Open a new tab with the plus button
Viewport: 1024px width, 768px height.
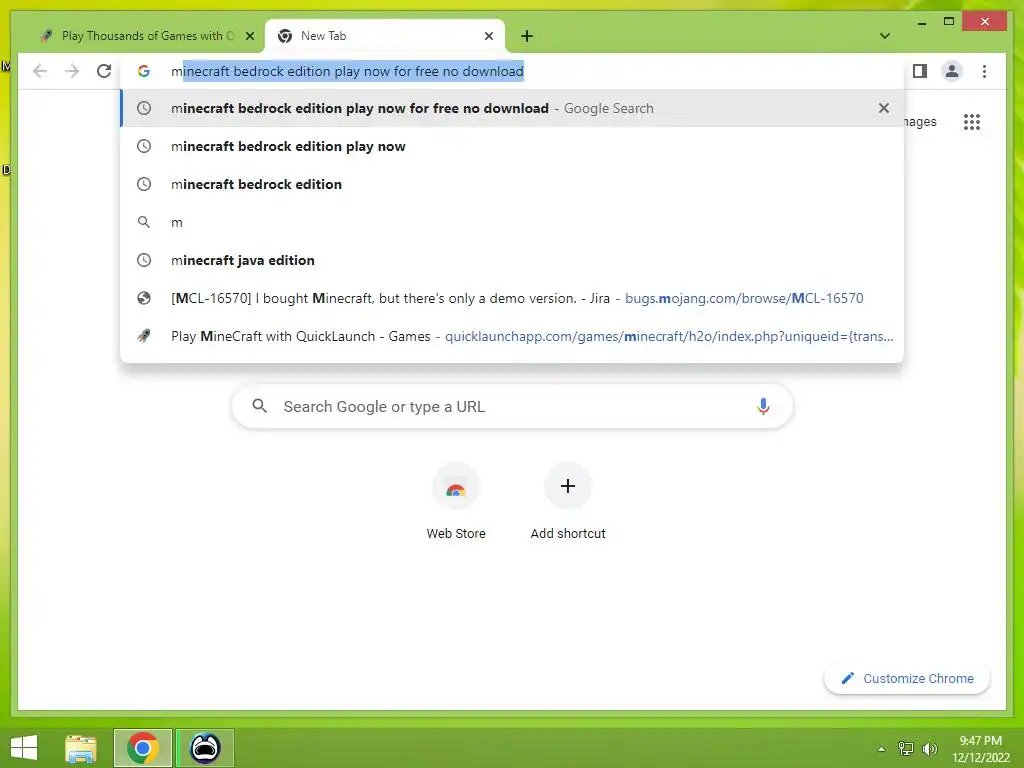[x=527, y=36]
